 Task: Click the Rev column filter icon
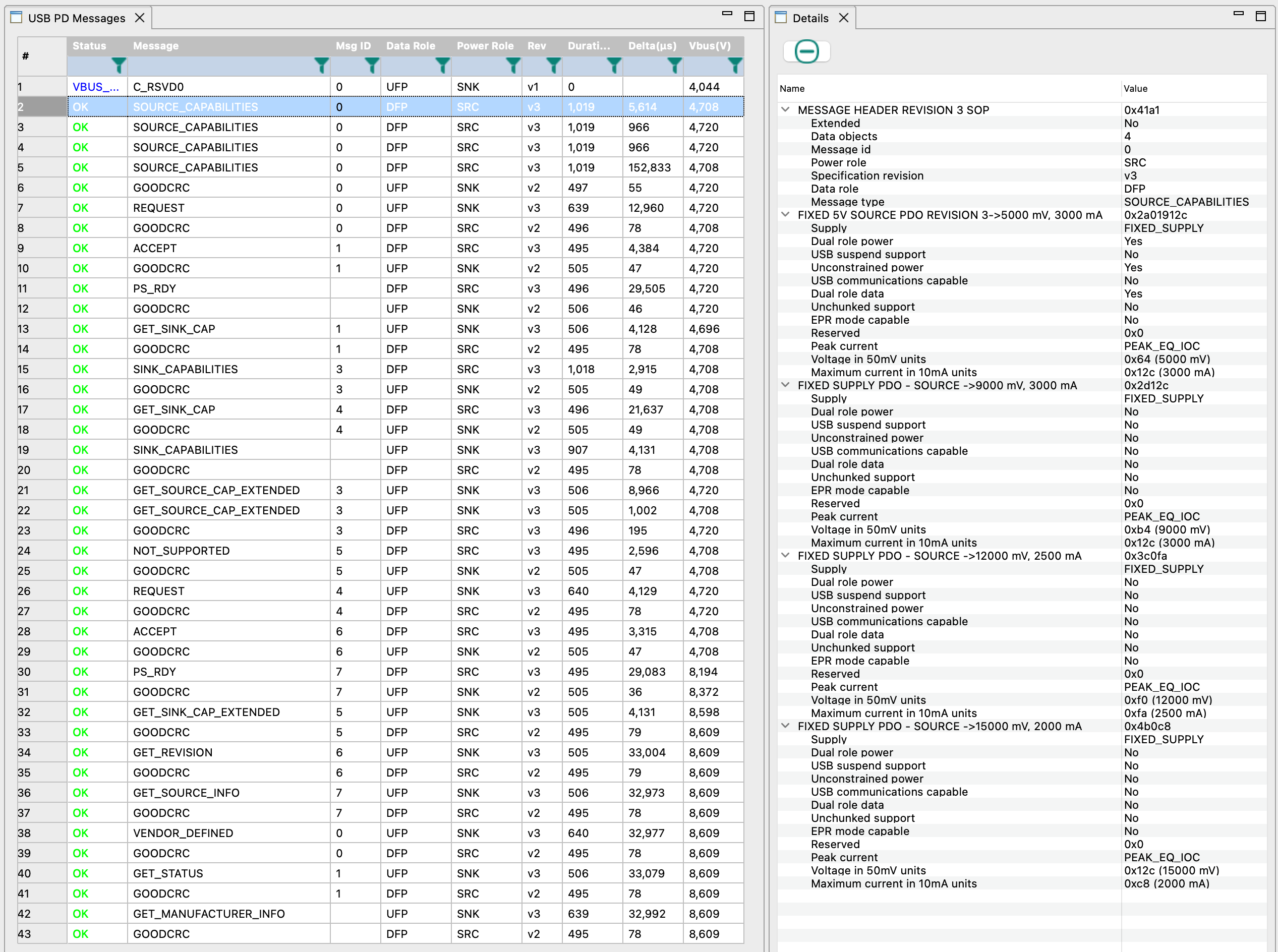pyautogui.click(x=553, y=66)
